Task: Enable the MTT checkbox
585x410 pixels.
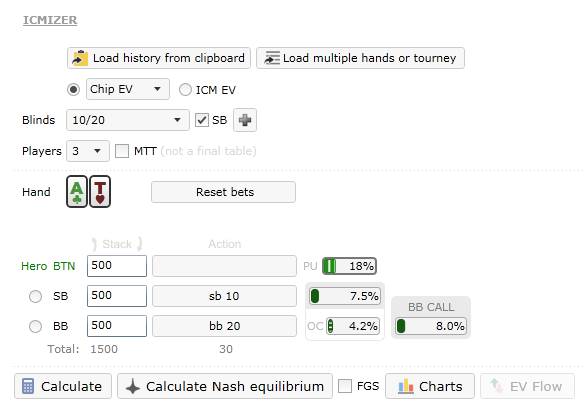Action: [122, 151]
